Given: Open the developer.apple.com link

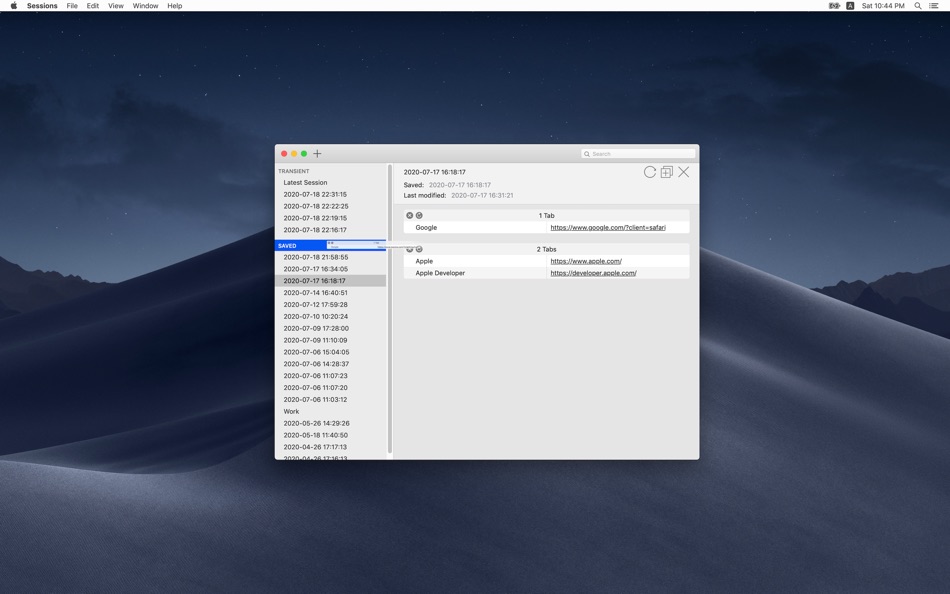Looking at the screenshot, I should (x=593, y=273).
